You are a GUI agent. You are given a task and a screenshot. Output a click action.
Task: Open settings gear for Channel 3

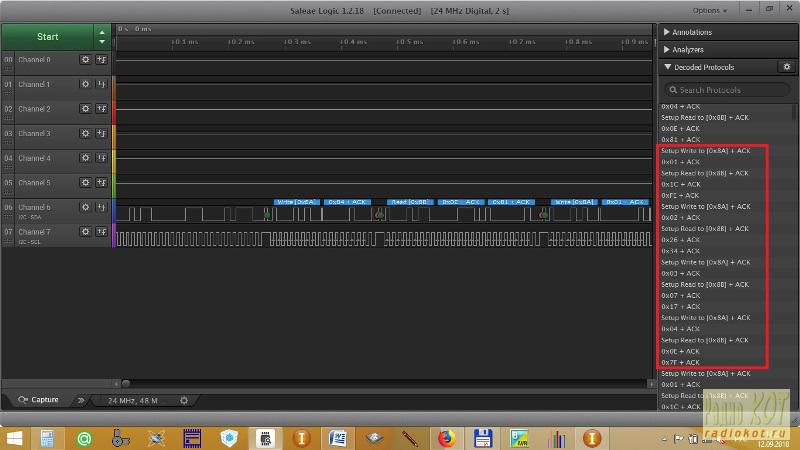85,133
